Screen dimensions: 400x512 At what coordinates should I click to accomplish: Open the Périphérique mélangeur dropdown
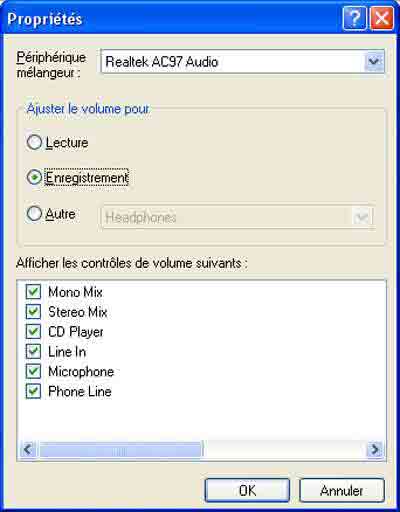(374, 61)
